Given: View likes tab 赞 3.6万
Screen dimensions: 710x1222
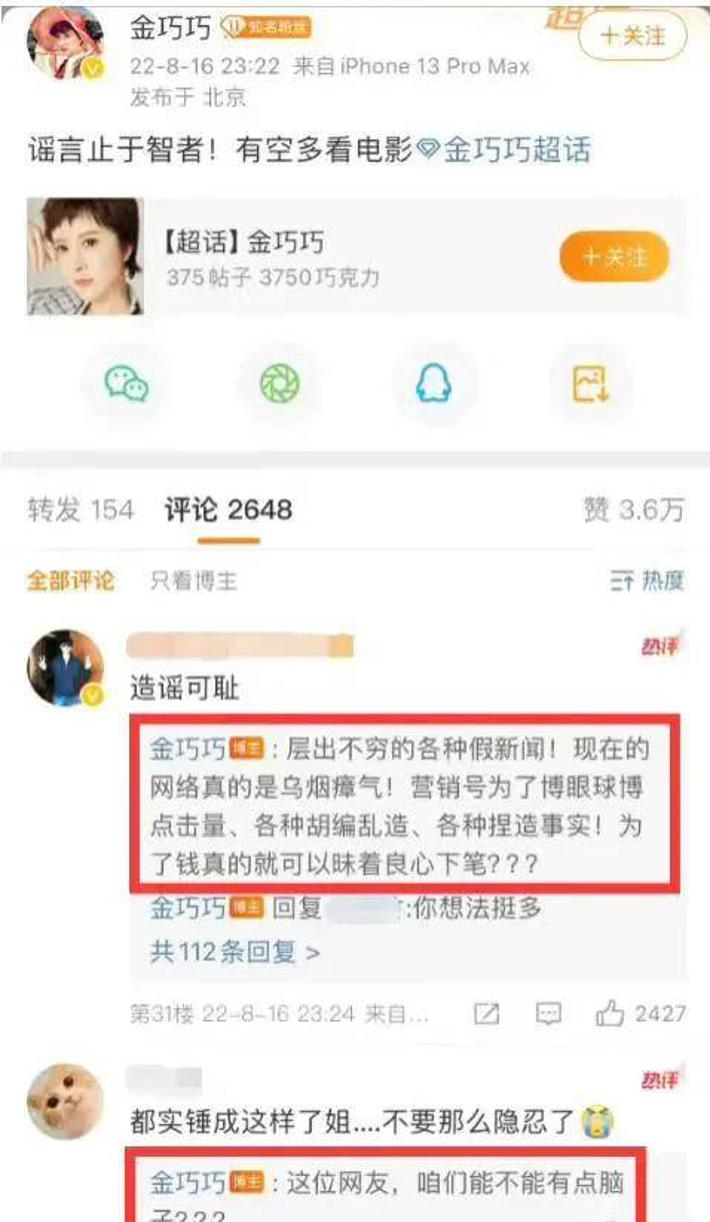Looking at the screenshot, I should (x=634, y=510).
